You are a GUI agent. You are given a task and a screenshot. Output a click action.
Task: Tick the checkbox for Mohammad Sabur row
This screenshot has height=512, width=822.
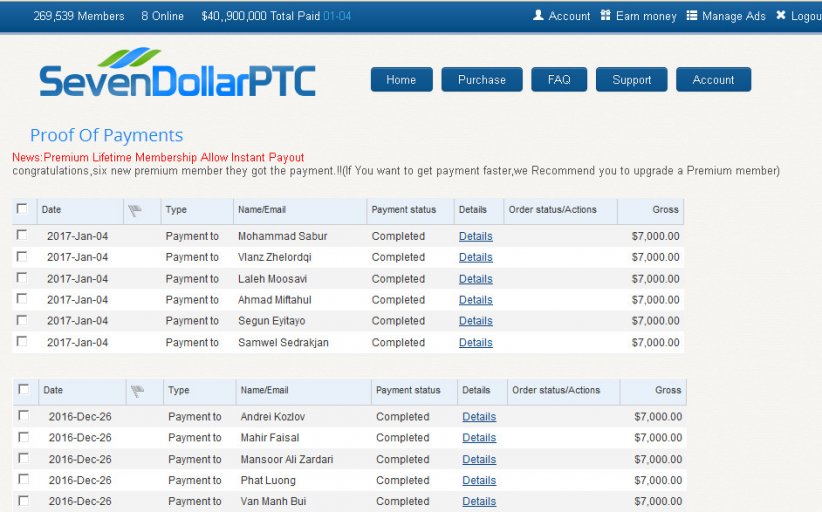22,235
